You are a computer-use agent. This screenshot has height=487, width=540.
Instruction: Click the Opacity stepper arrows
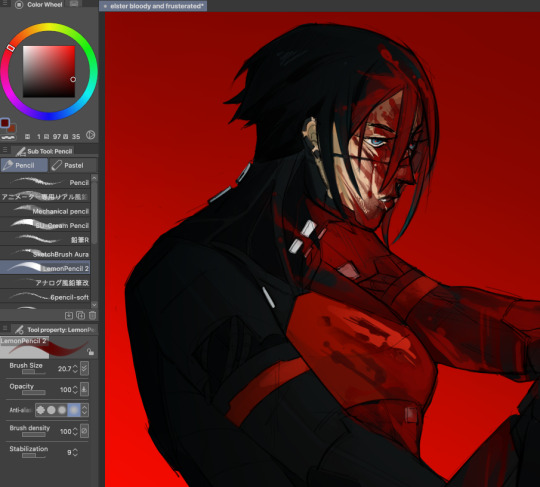pyautogui.click(x=75, y=390)
